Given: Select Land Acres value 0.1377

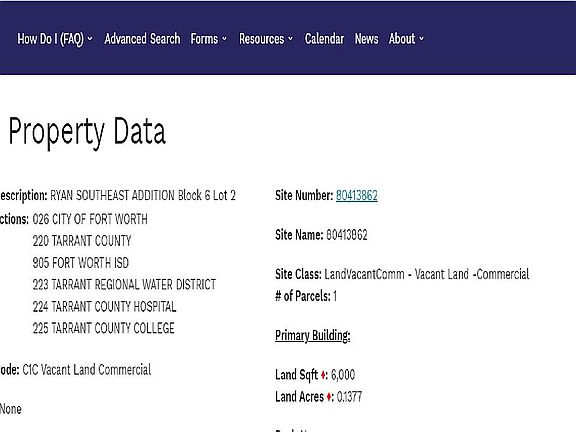Looking at the screenshot, I should click(x=349, y=397).
